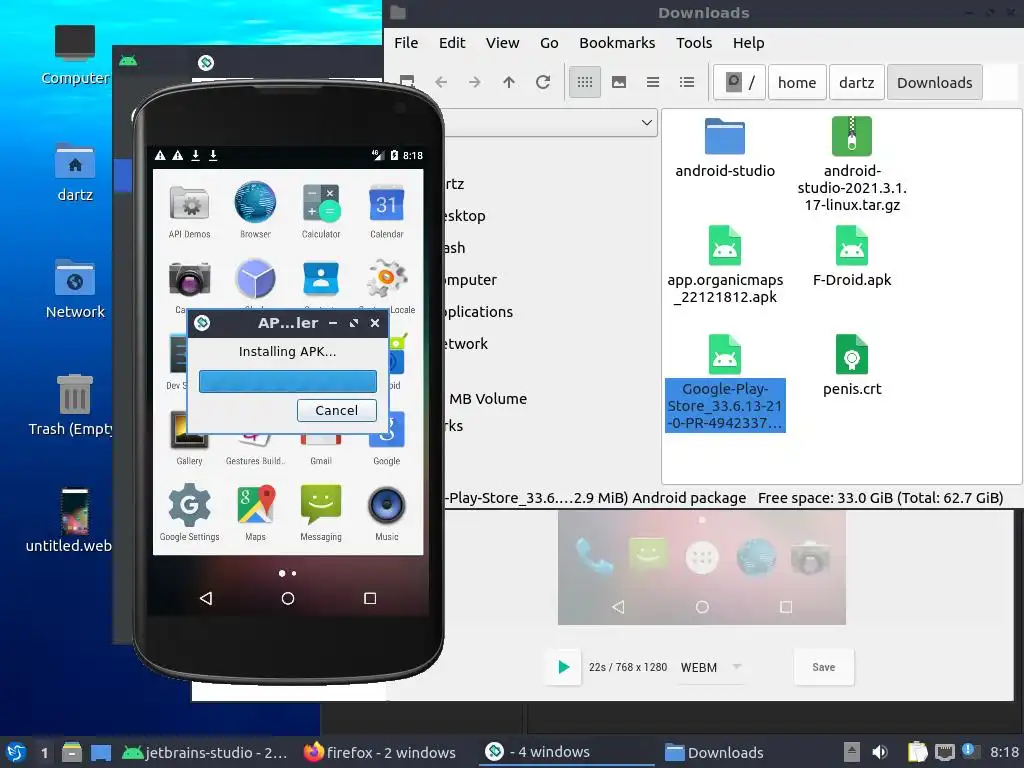Switch to thumbnail view mode

tap(618, 82)
